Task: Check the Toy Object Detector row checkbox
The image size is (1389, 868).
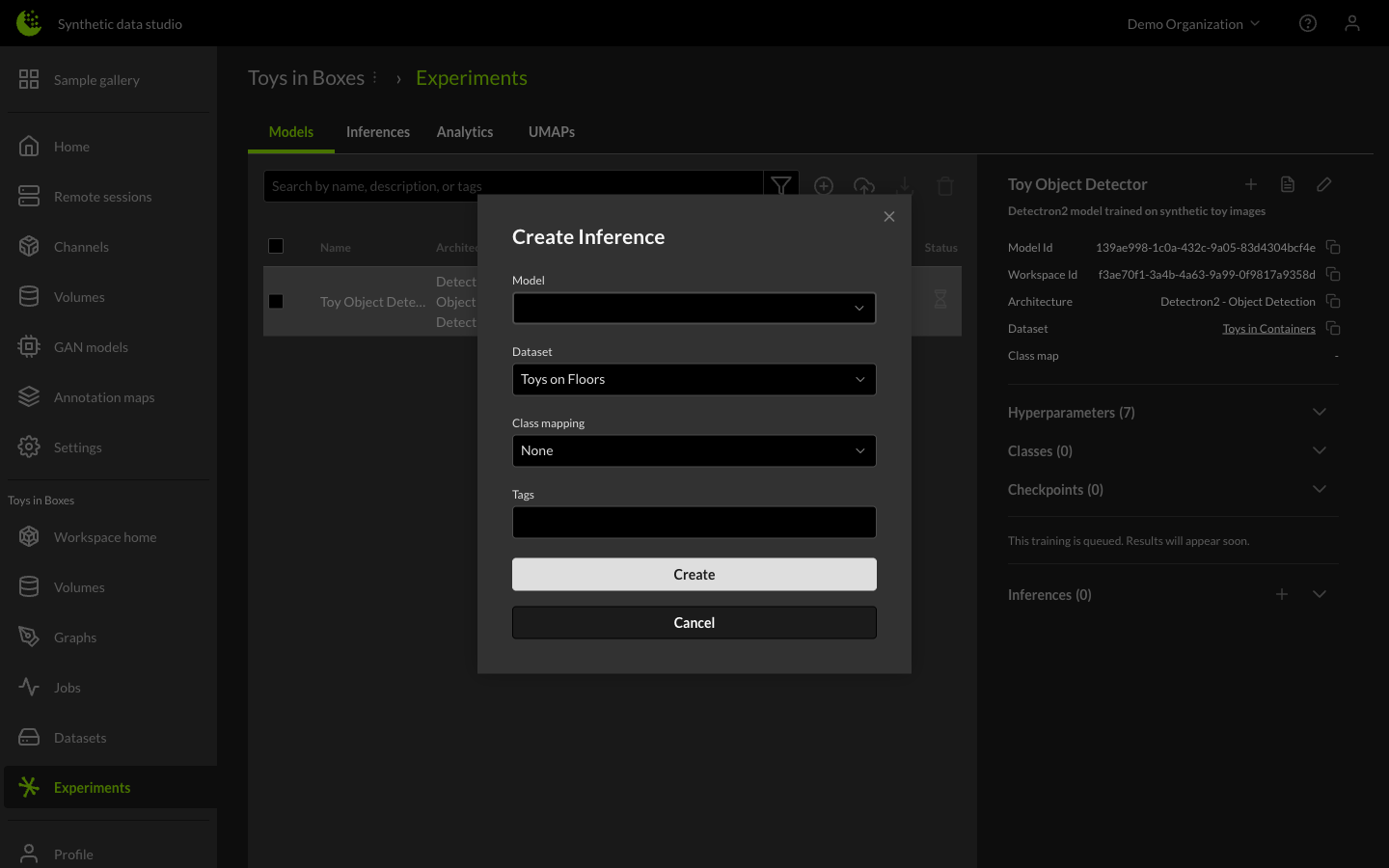Action: point(277,301)
